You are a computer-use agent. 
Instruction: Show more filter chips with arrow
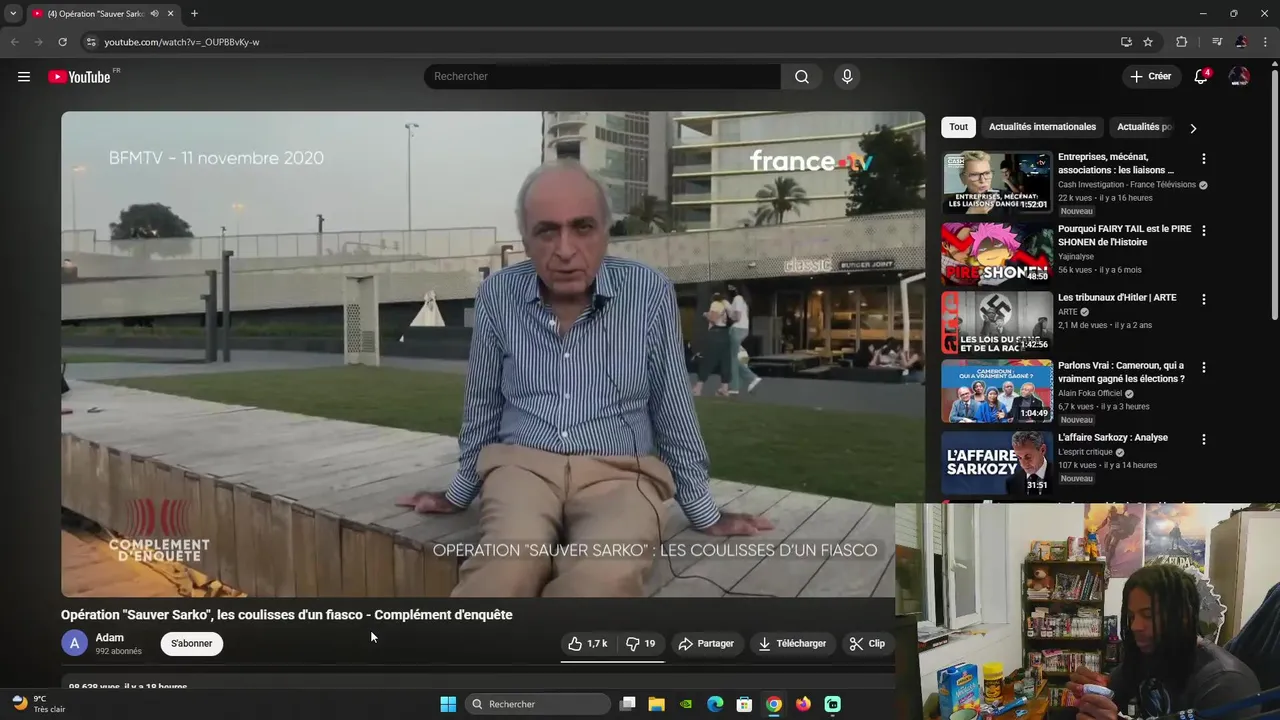click(x=1193, y=128)
